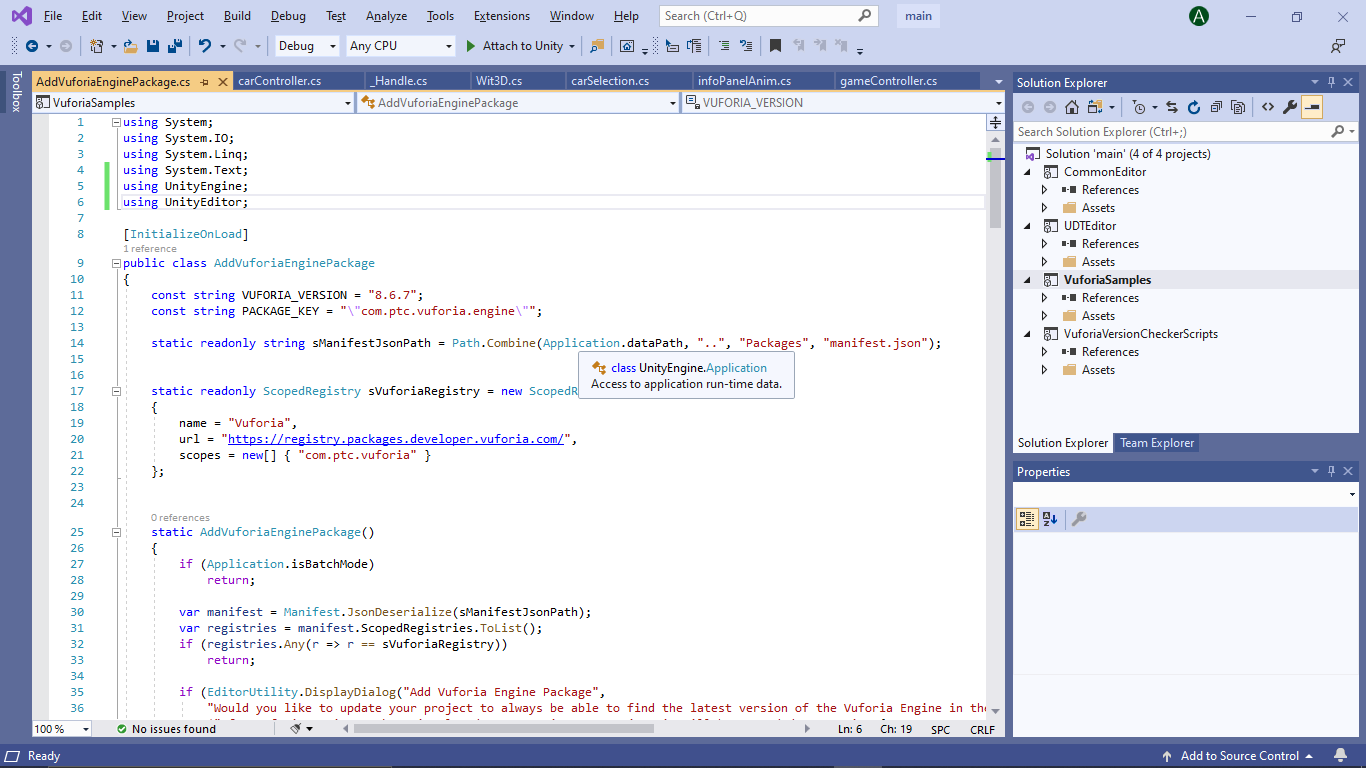Collapse the using directives block
The height and width of the screenshot is (768, 1366).
(116, 122)
